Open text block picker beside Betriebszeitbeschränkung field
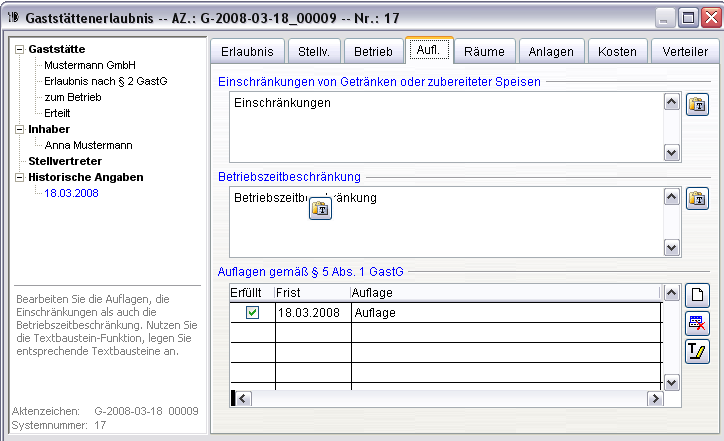The width and height of the screenshot is (724, 441). [x=697, y=199]
